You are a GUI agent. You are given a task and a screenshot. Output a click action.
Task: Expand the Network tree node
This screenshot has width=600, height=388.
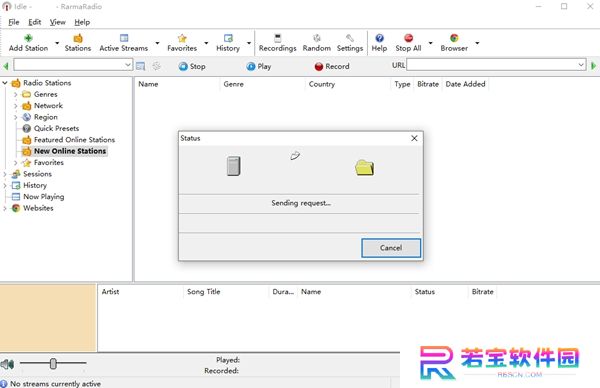tap(16, 106)
